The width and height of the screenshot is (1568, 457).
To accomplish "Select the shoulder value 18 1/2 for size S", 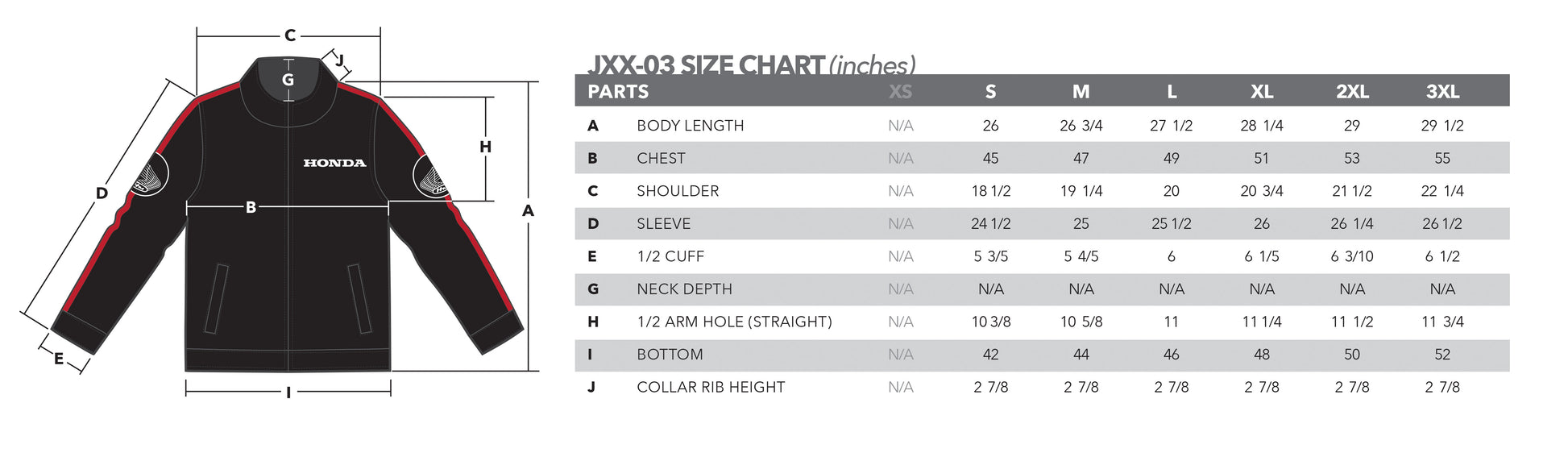I will [x=990, y=191].
